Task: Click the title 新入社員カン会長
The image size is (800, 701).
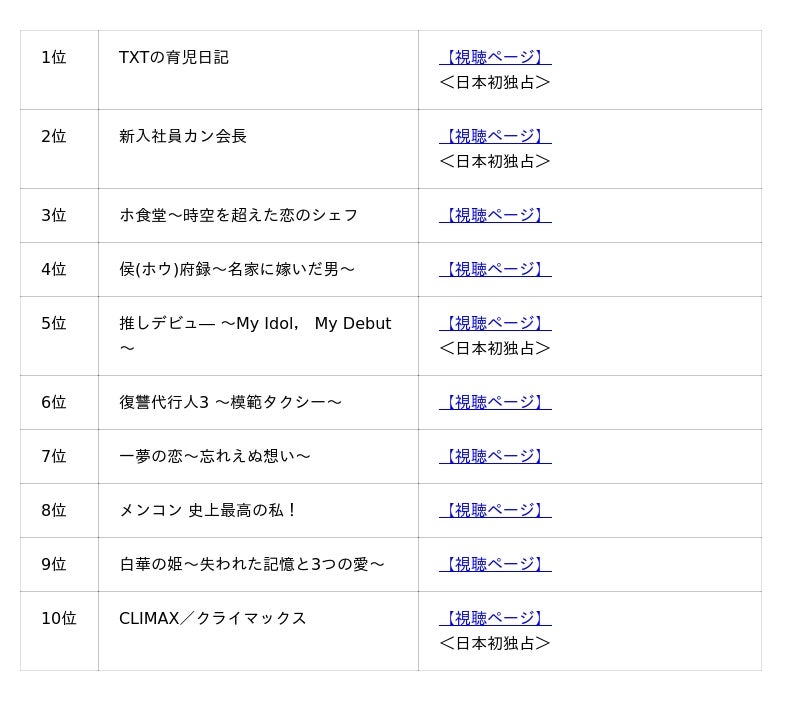Action: pos(183,136)
